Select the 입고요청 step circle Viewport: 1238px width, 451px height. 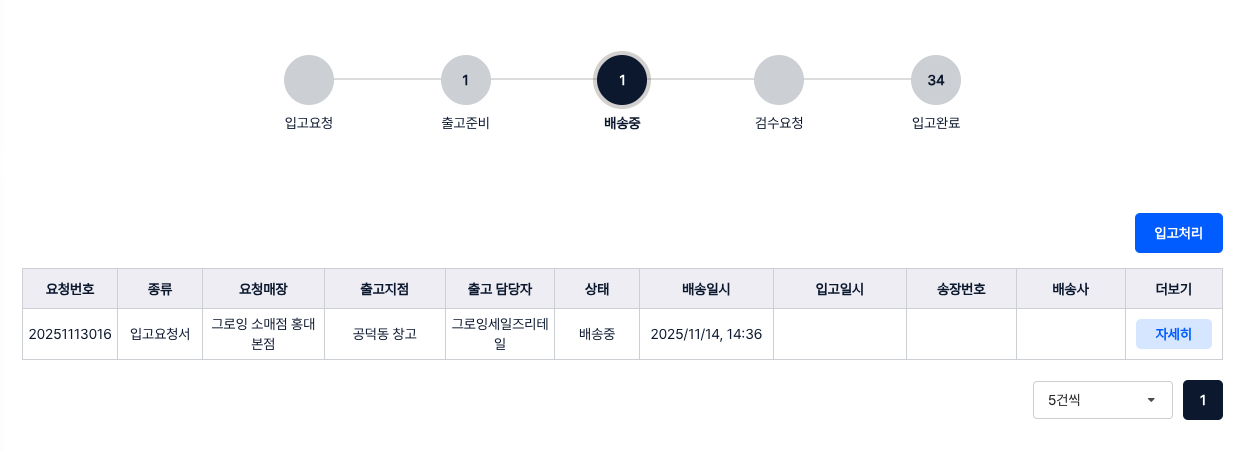(x=309, y=80)
